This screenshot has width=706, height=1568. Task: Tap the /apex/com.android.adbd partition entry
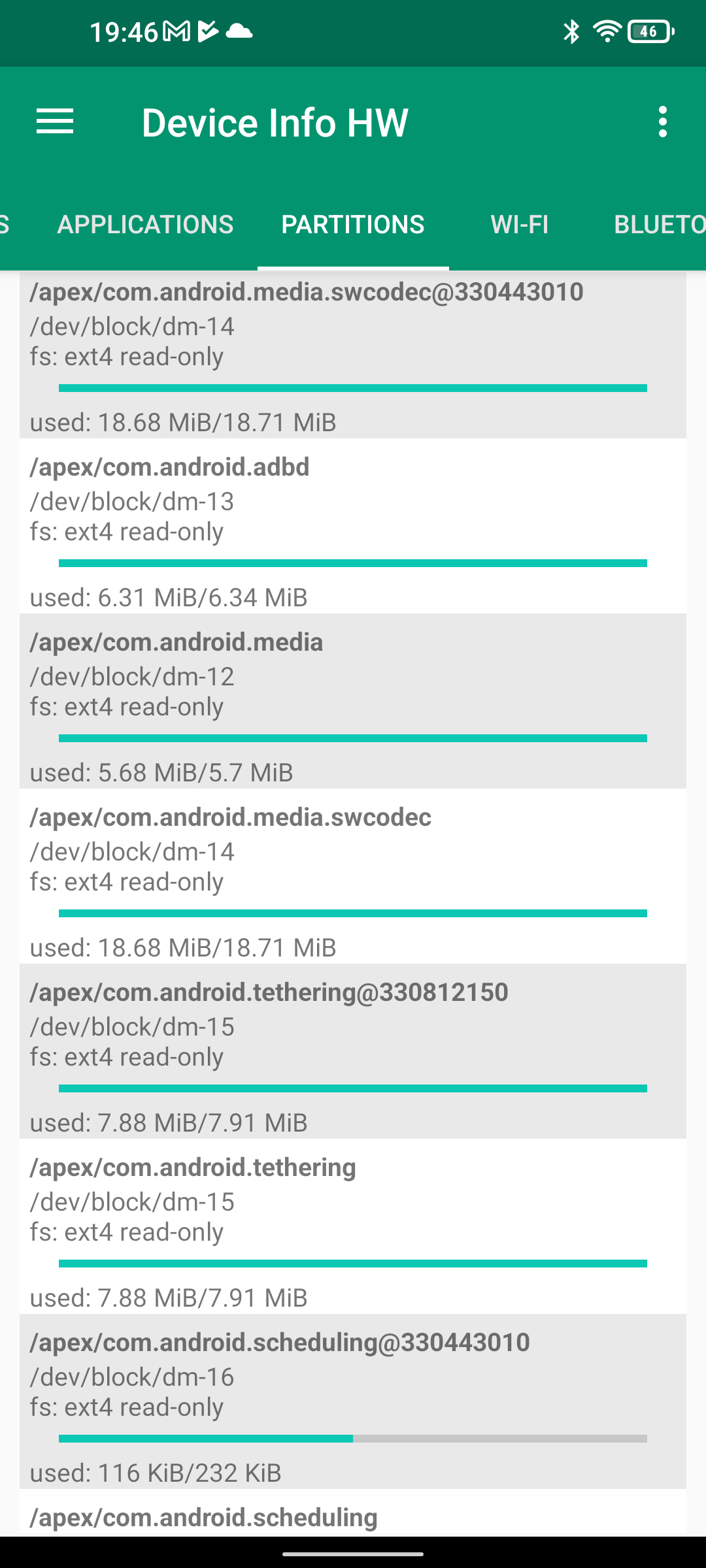point(353,526)
